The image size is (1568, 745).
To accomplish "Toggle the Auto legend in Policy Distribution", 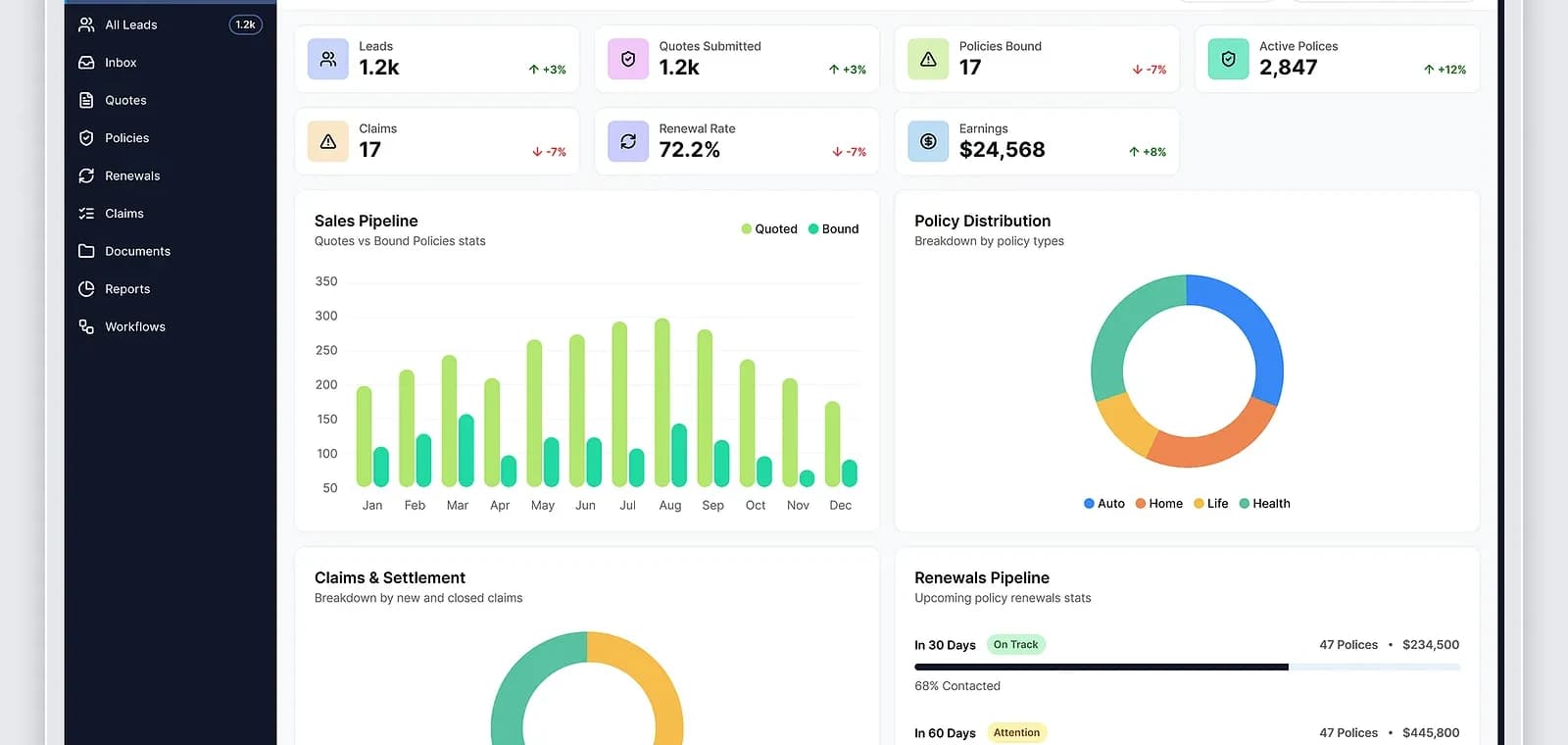I will click(x=1104, y=504).
